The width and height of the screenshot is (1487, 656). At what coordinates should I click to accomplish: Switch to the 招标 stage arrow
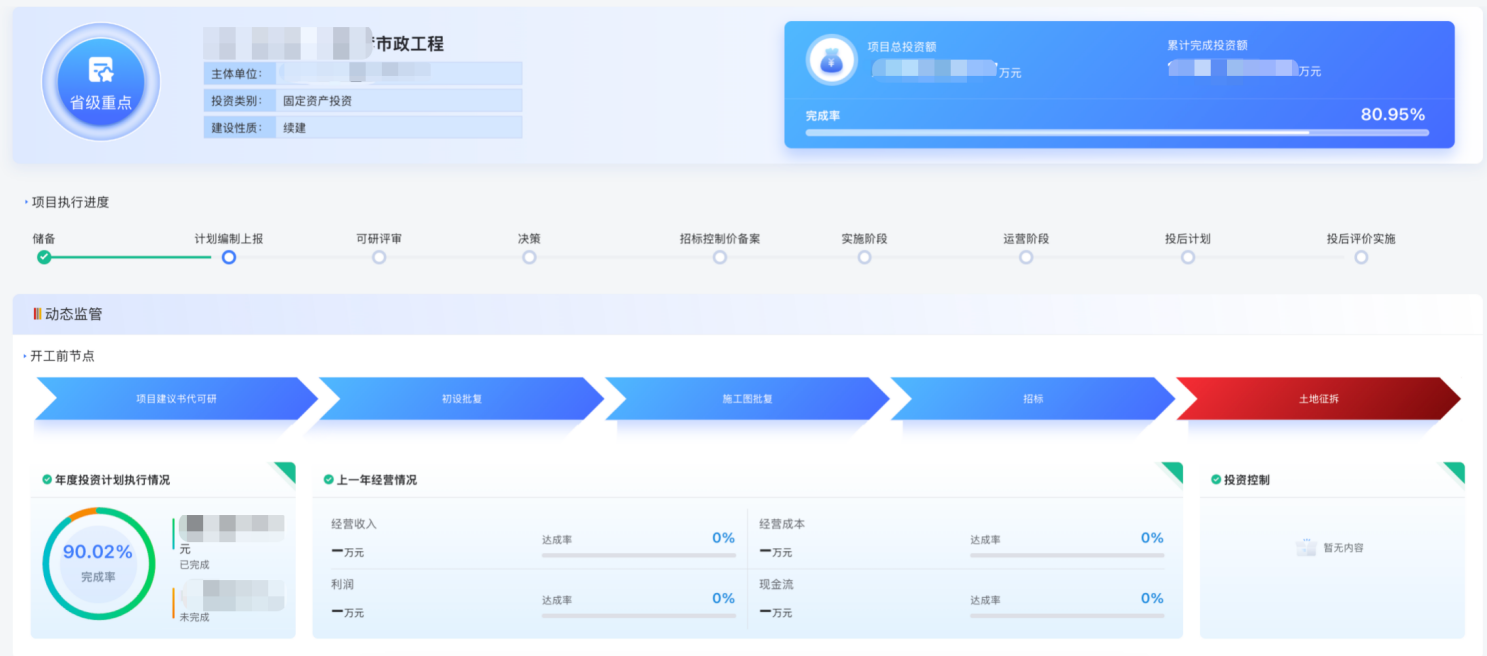pyautogui.click(x=1033, y=398)
